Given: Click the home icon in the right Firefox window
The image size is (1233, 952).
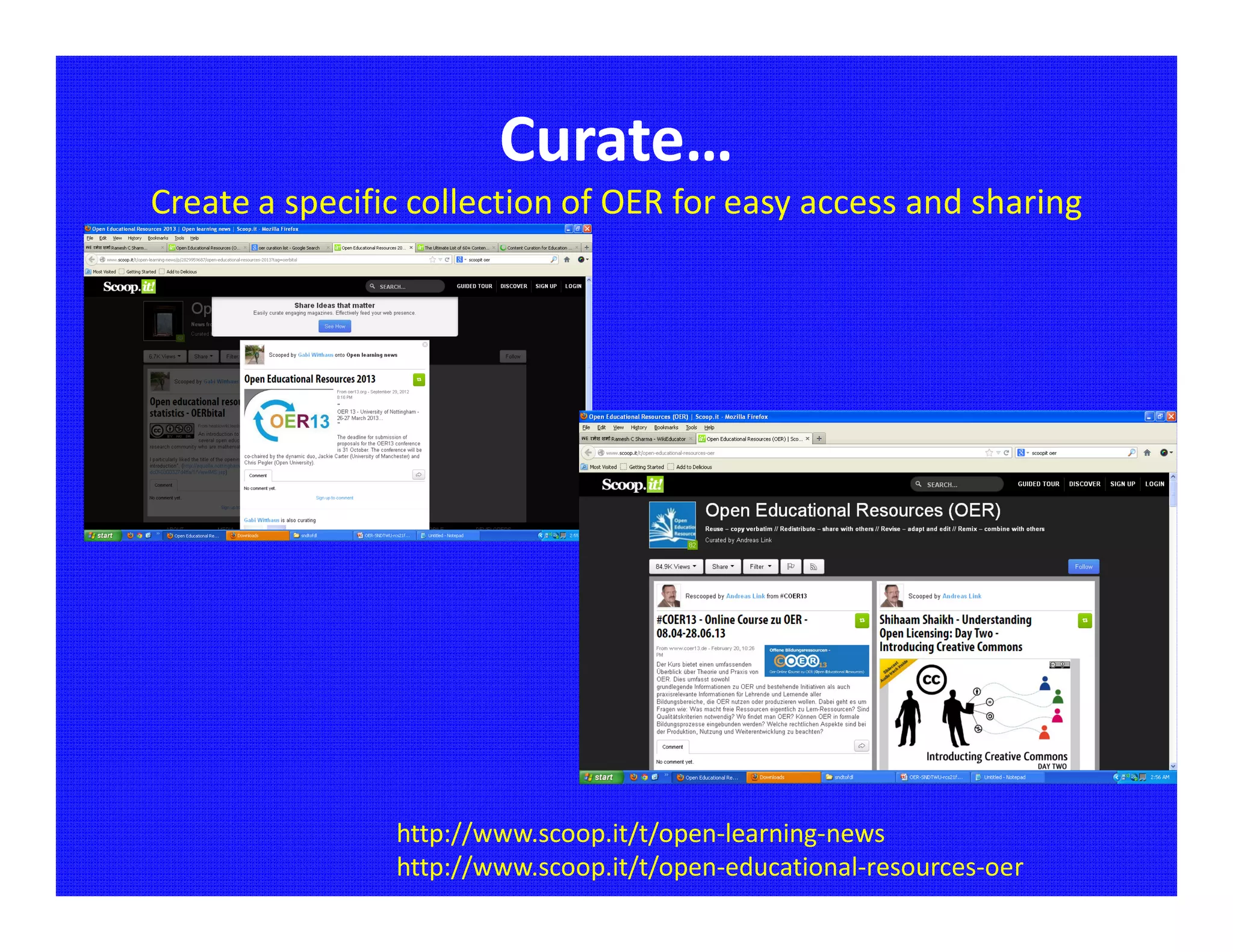Looking at the screenshot, I should click(1147, 453).
